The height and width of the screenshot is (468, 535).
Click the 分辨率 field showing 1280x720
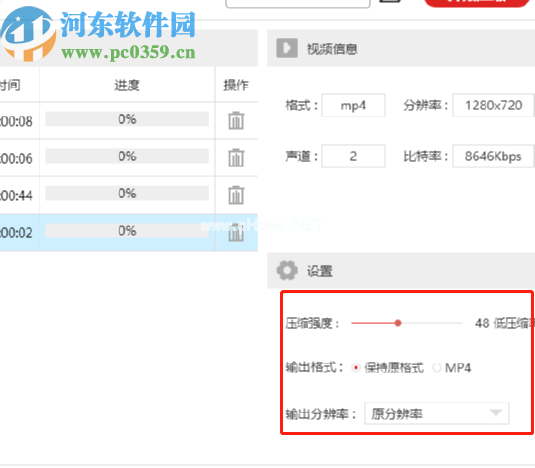[x=493, y=105]
